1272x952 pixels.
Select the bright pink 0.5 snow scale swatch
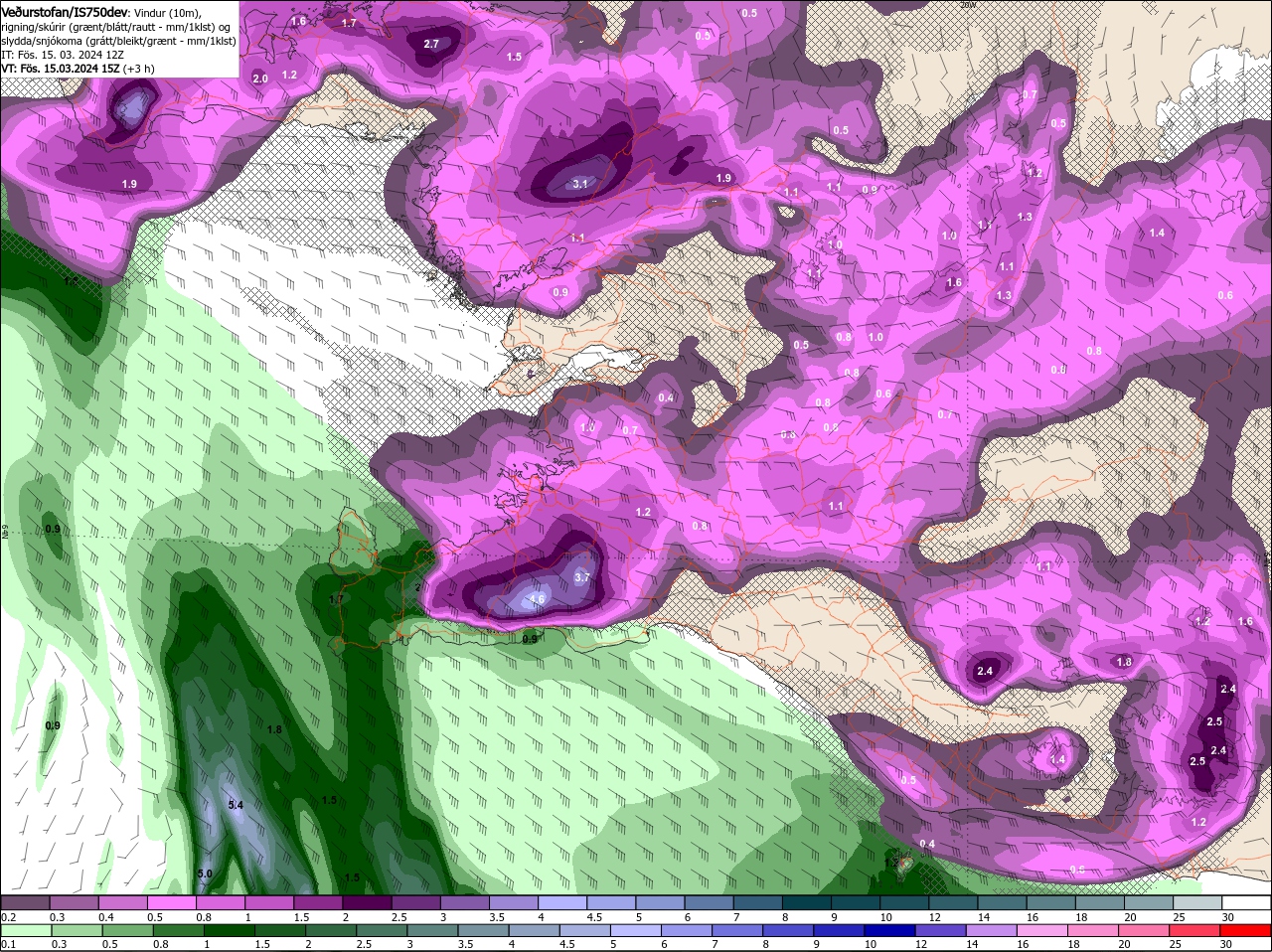(x=171, y=902)
